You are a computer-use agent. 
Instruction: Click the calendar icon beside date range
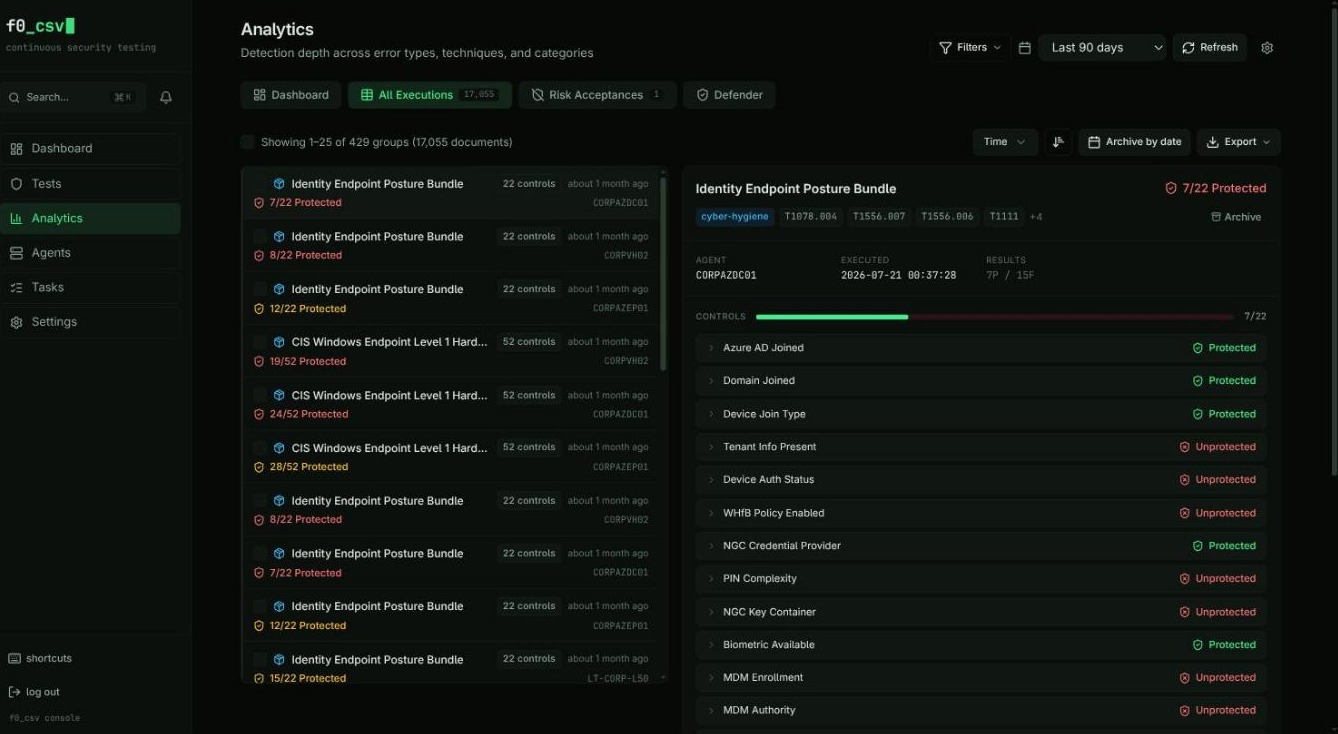pos(1024,48)
